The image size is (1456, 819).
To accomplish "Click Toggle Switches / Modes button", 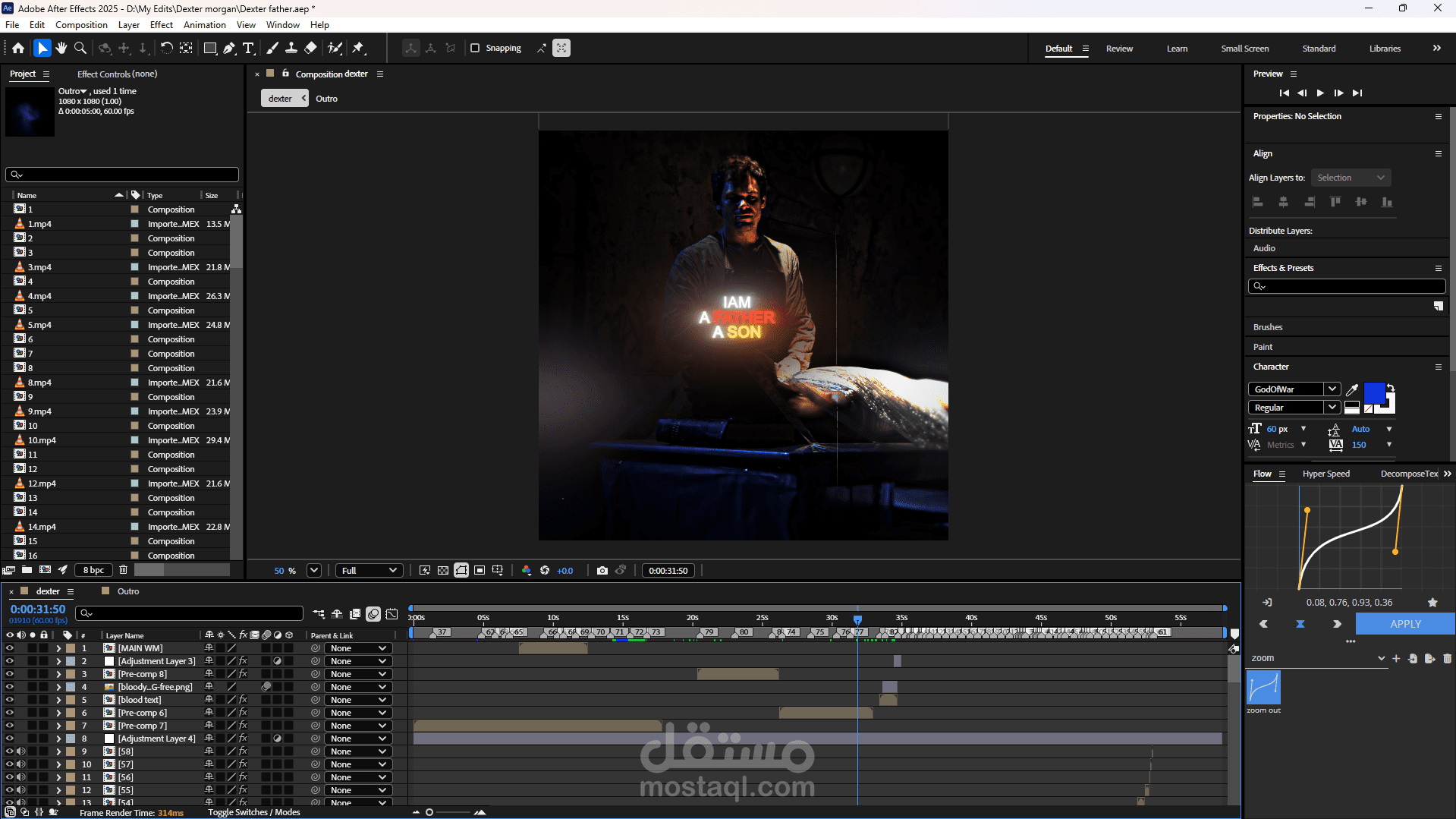I will click(x=254, y=812).
